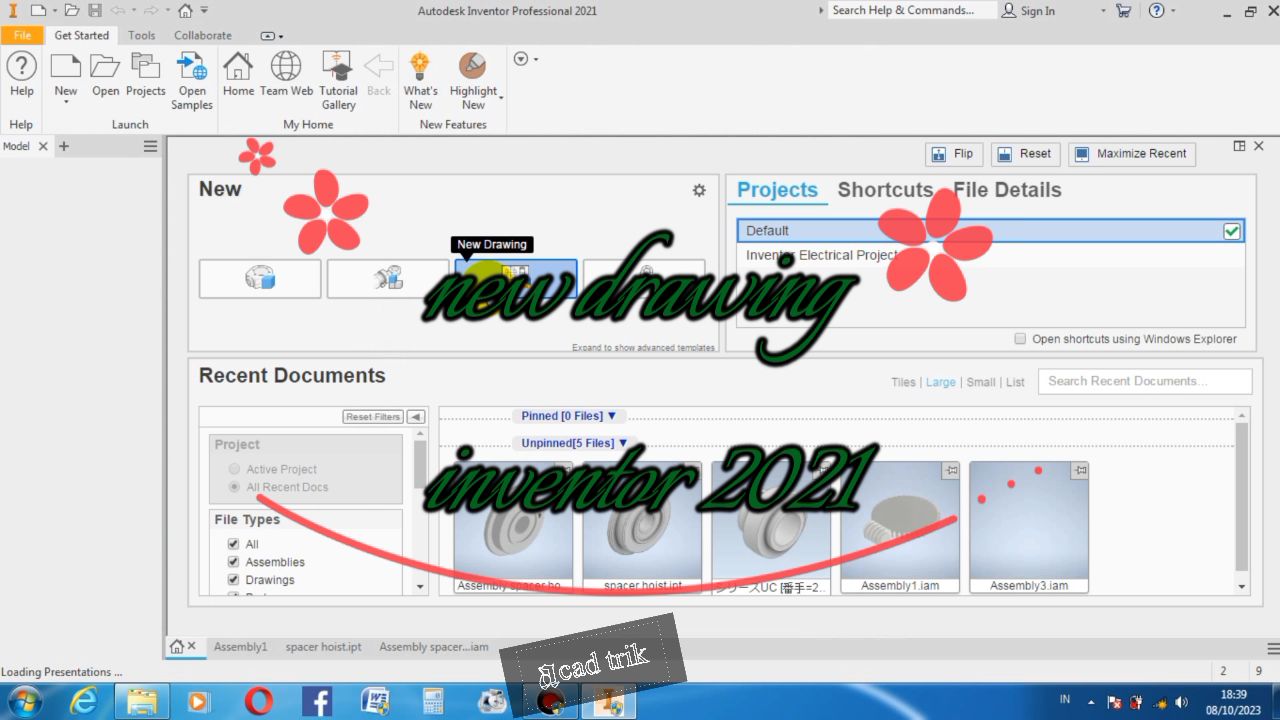Screen dimensions: 1280x720
Task: Uncheck the Assemblies file type
Action: [233, 562]
